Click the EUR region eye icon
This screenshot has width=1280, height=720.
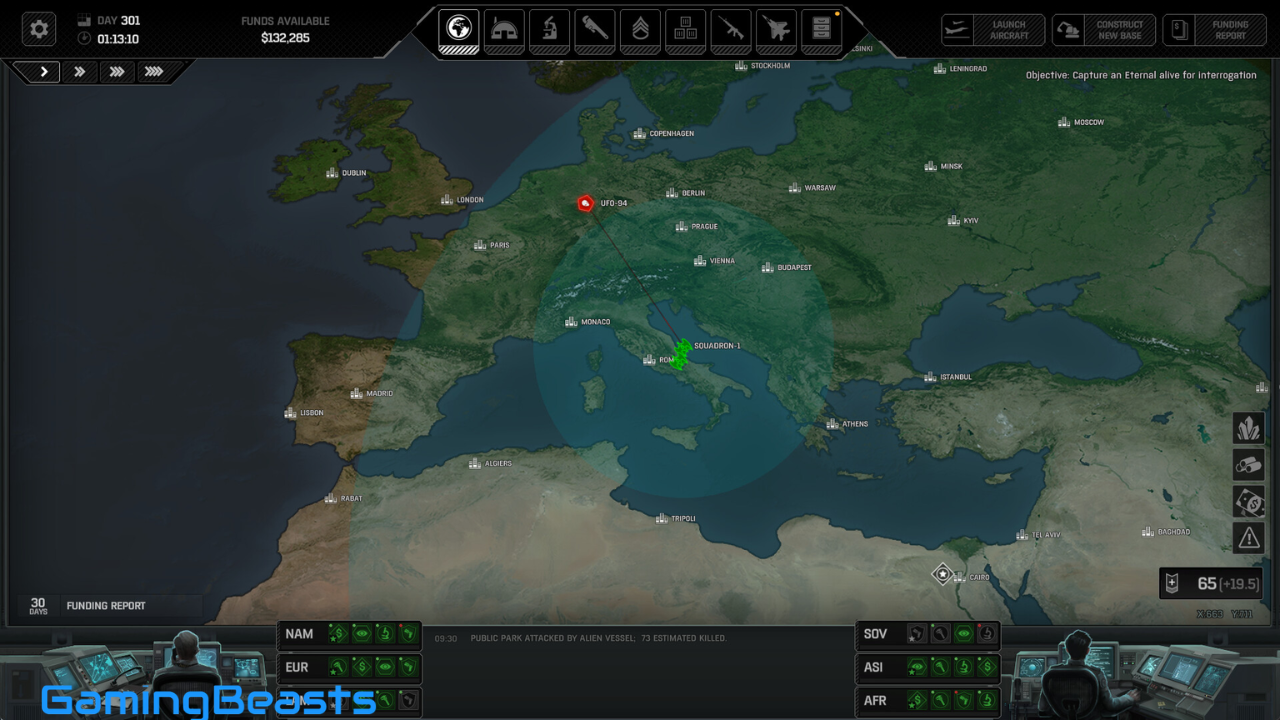385,667
